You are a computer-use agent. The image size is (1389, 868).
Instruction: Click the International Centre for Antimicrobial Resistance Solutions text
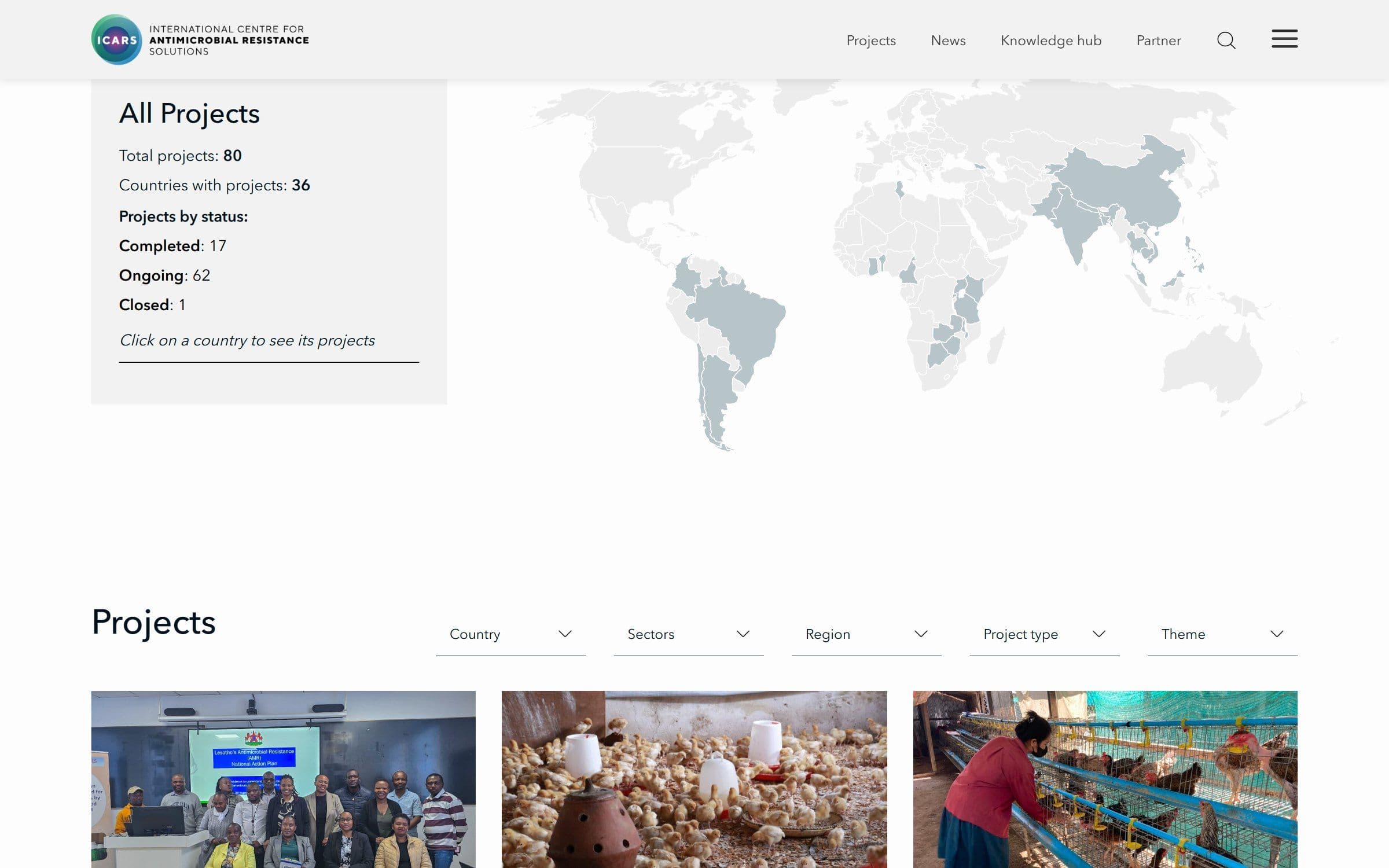click(229, 40)
